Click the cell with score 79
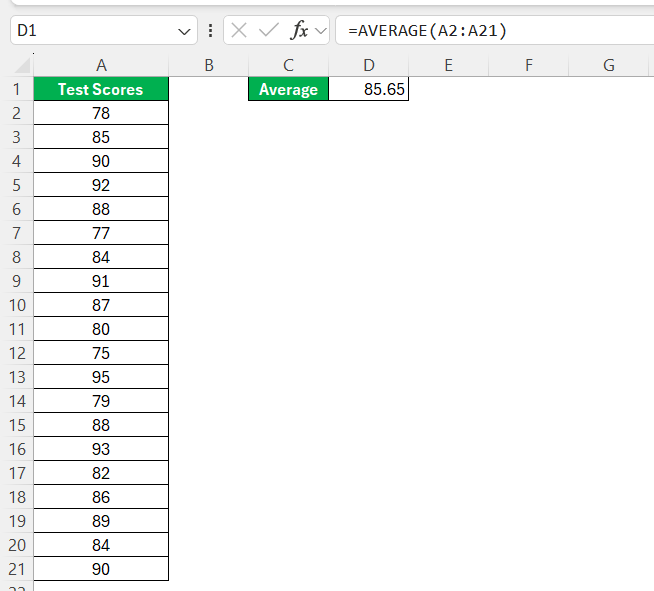The image size is (654, 591). [x=101, y=401]
